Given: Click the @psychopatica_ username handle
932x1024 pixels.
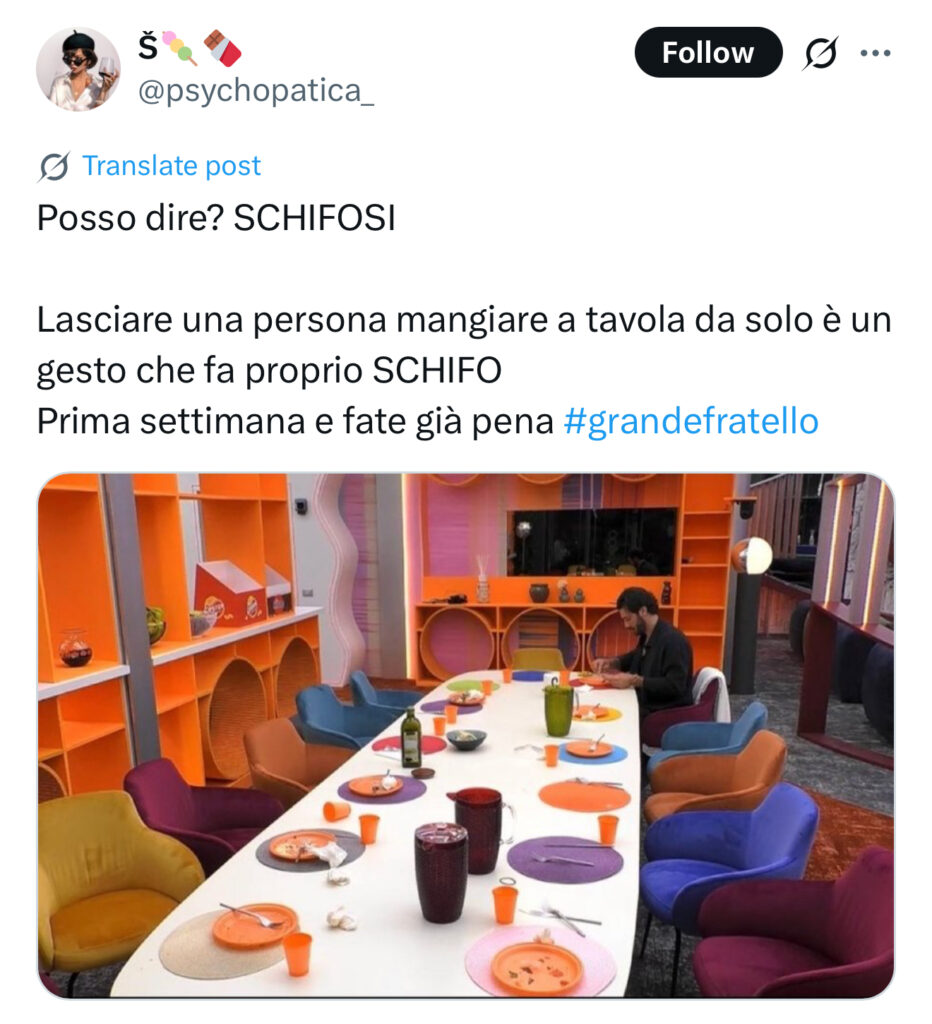Looking at the screenshot, I should coord(256,91).
